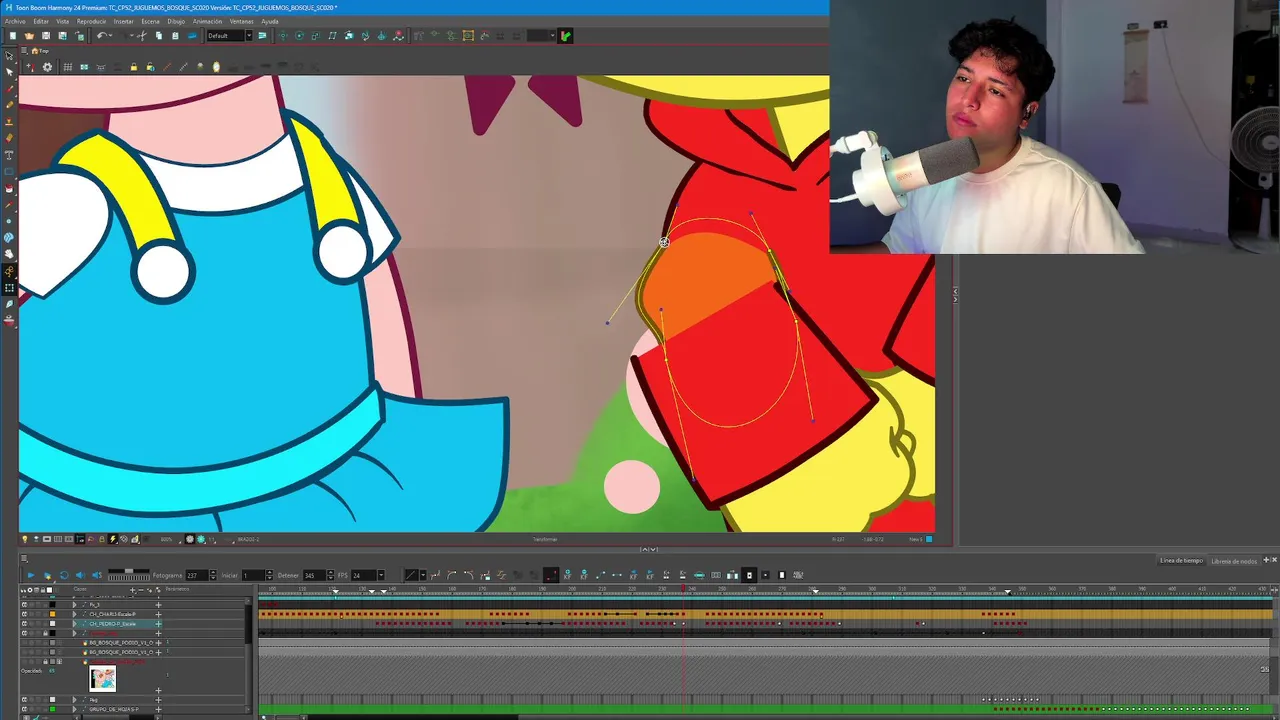Click the reference image thumbnail in timeline

tap(102, 679)
